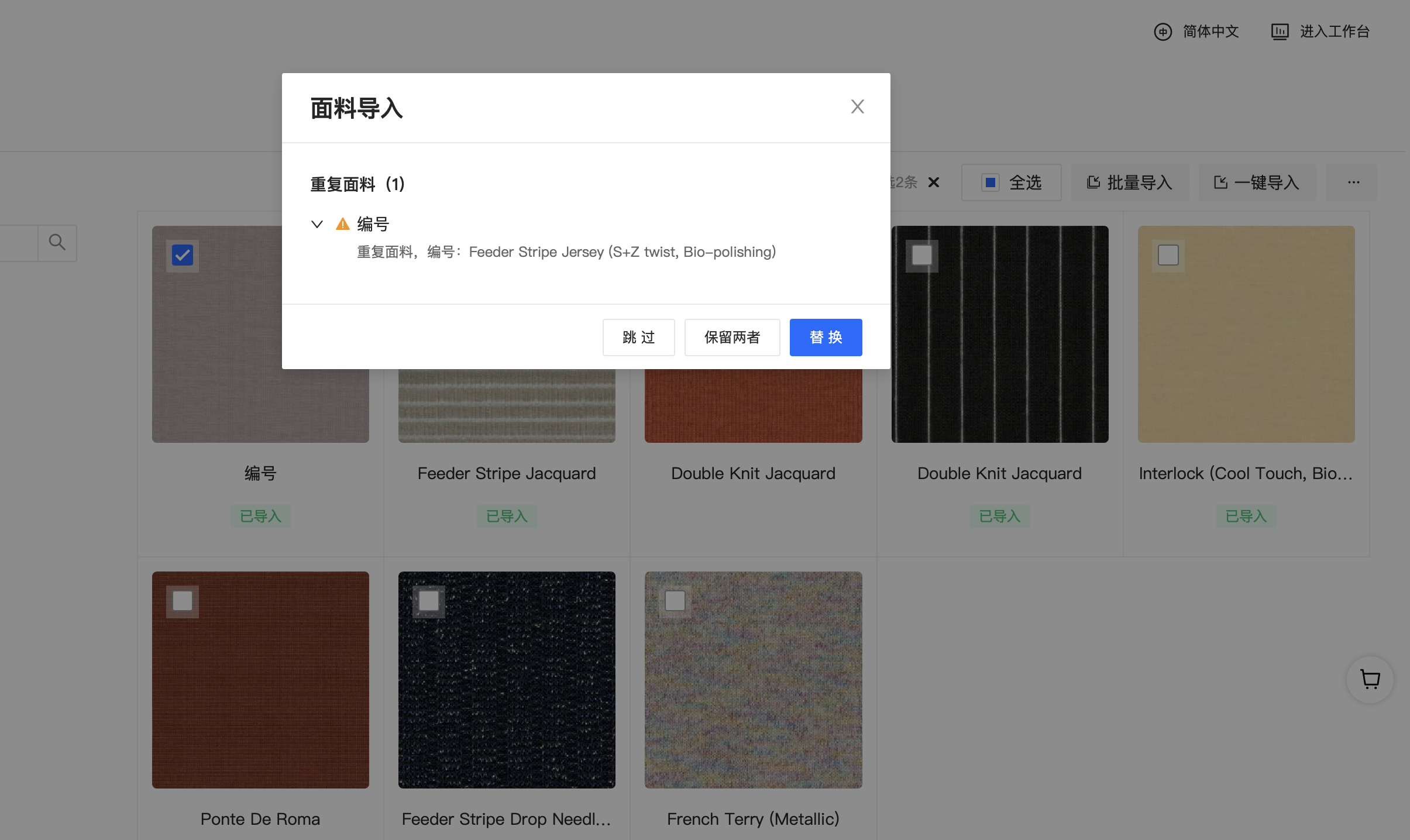Collapse the 编号 duplicate entry chevron
This screenshot has width=1410, height=840.
point(317,224)
